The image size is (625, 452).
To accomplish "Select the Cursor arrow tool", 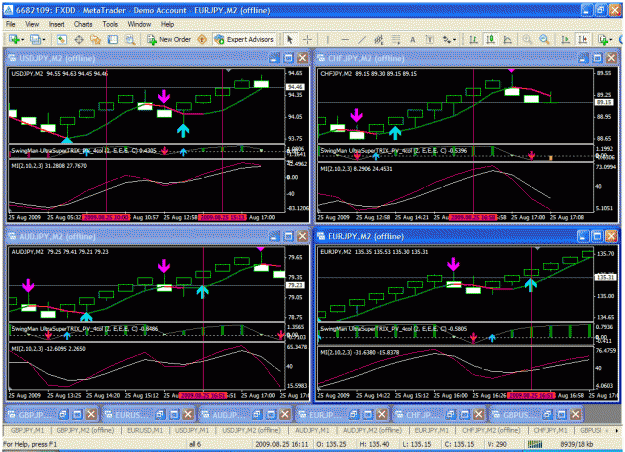I will pos(290,39).
